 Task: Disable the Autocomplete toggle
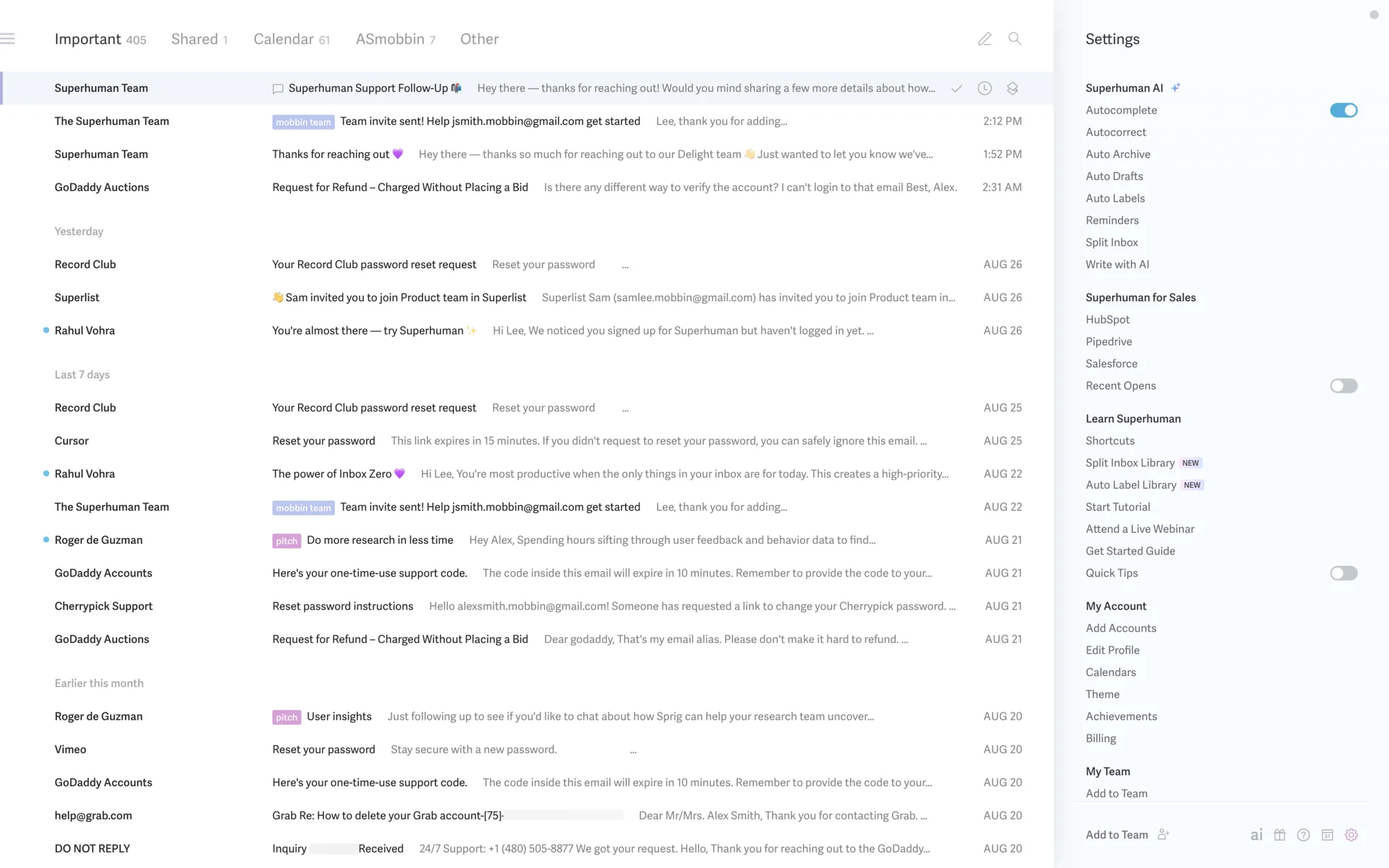[x=1343, y=110]
